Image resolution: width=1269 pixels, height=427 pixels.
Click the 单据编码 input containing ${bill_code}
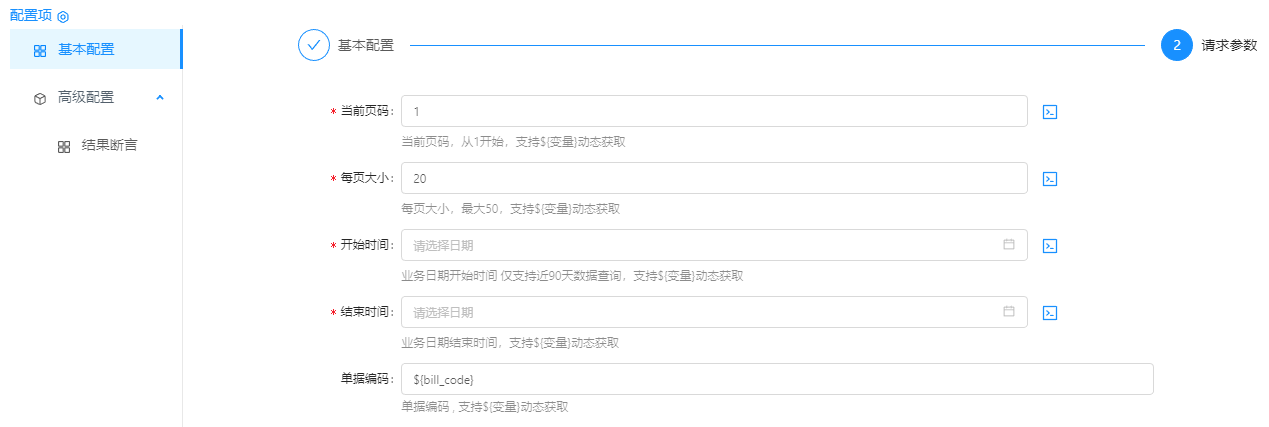(x=777, y=379)
